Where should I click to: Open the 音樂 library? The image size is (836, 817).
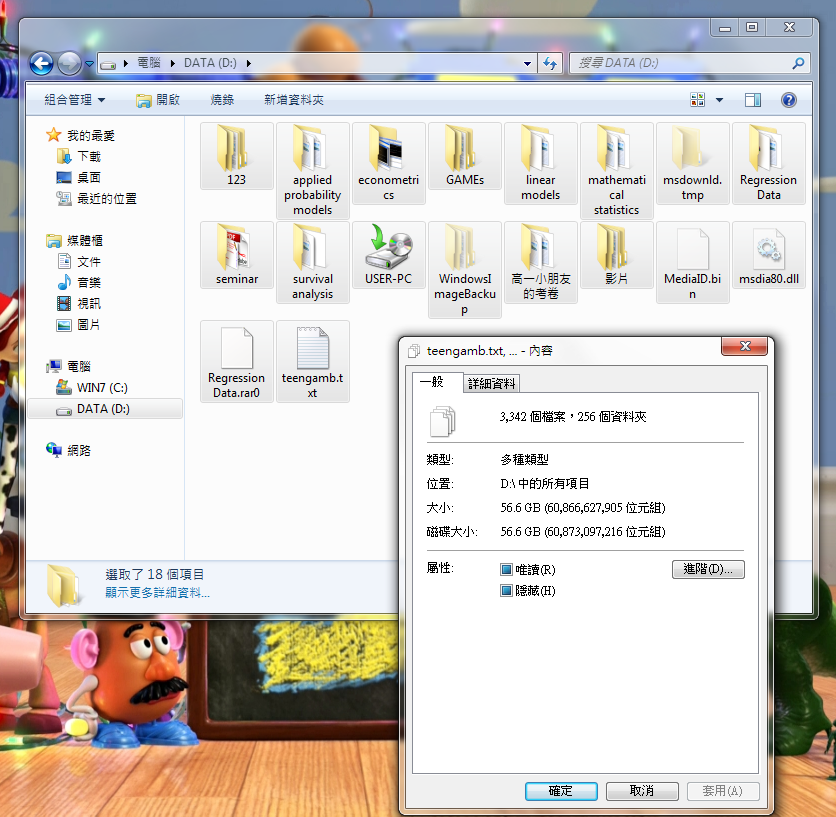tap(78, 282)
